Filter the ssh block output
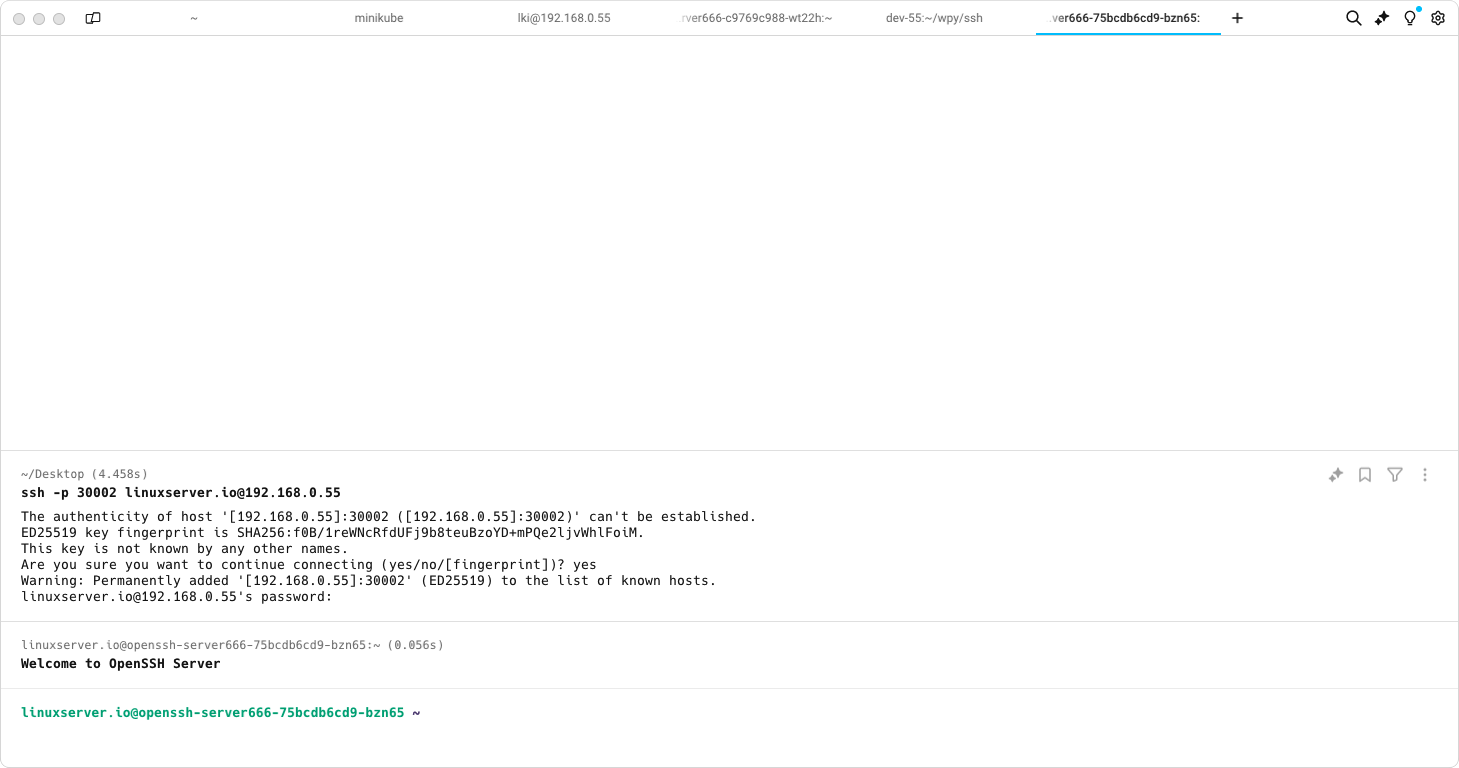 point(1395,475)
